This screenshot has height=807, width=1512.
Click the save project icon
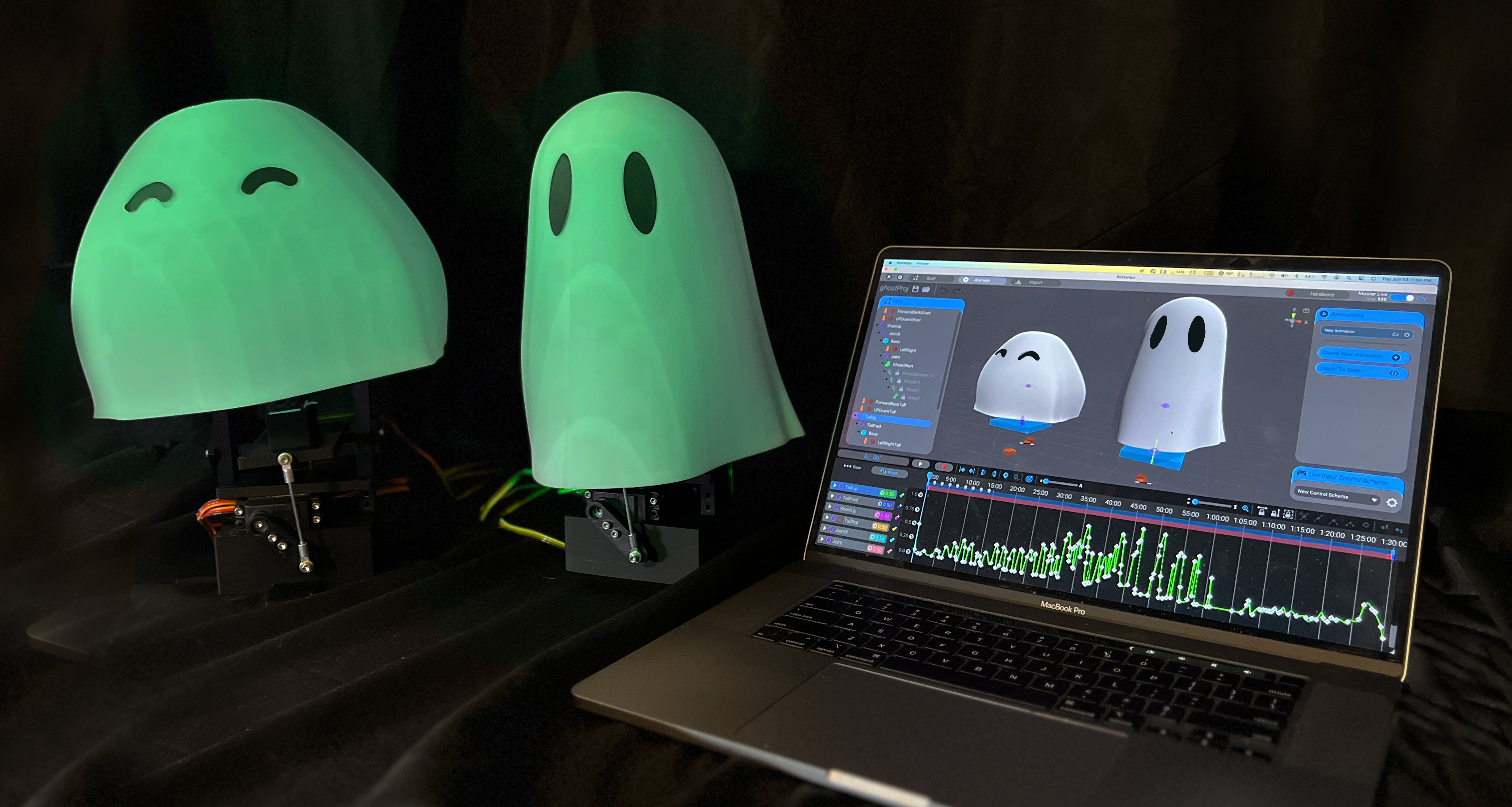tap(916, 289)
